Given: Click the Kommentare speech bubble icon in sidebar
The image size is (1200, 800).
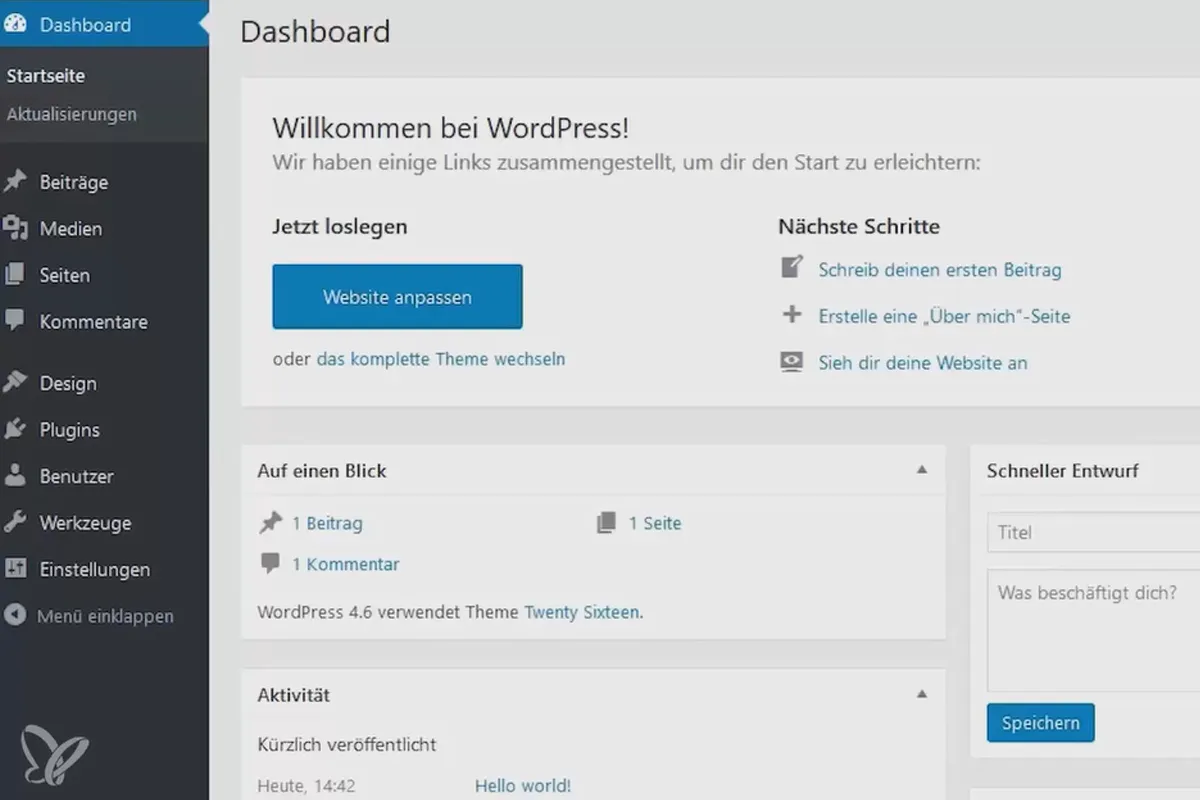Looking at the screenshot, I should (x=15, y=321).
